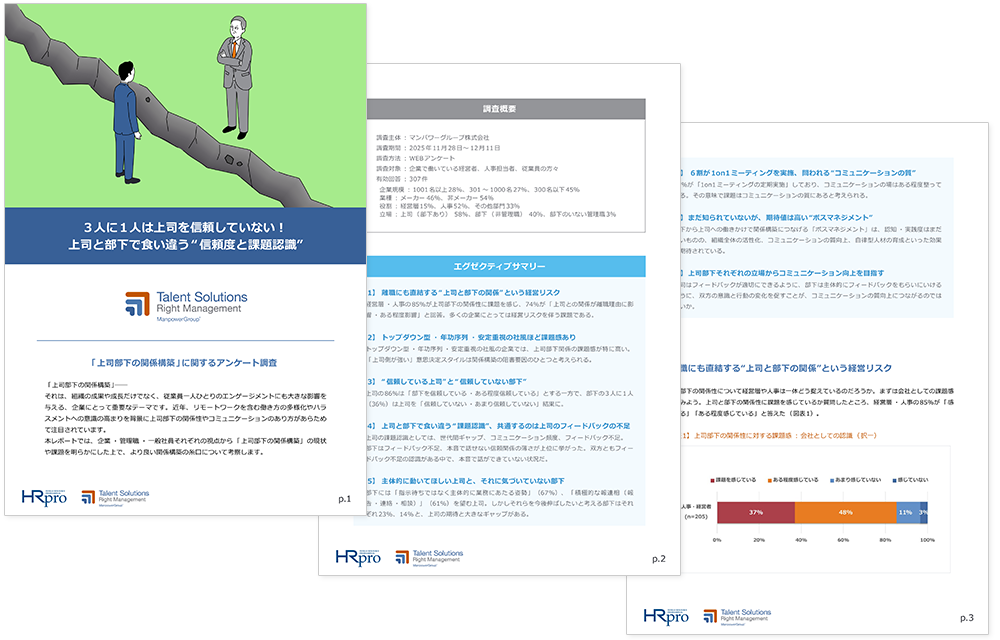
Task: Click the p.3 page number
Action: click(966, 618)
